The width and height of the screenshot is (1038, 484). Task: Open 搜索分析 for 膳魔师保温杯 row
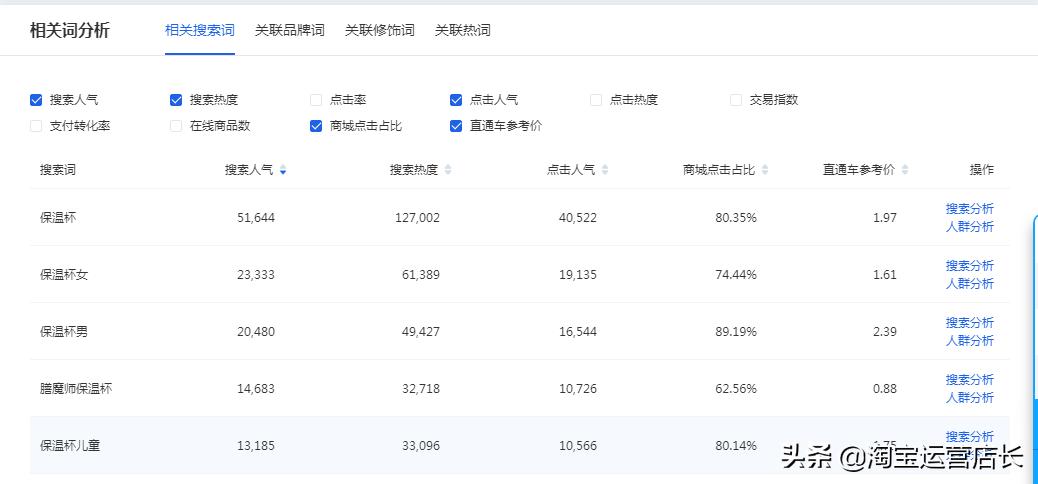970,380
